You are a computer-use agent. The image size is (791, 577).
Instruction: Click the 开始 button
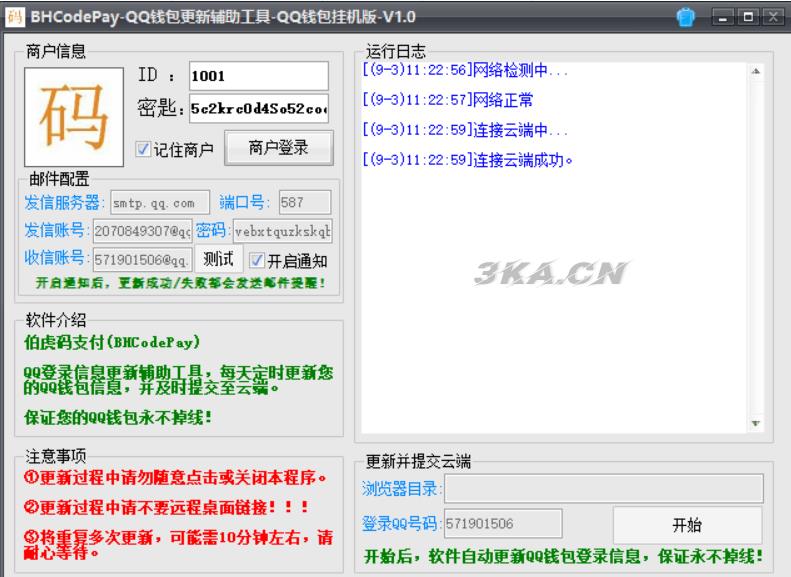coord(687,525)
